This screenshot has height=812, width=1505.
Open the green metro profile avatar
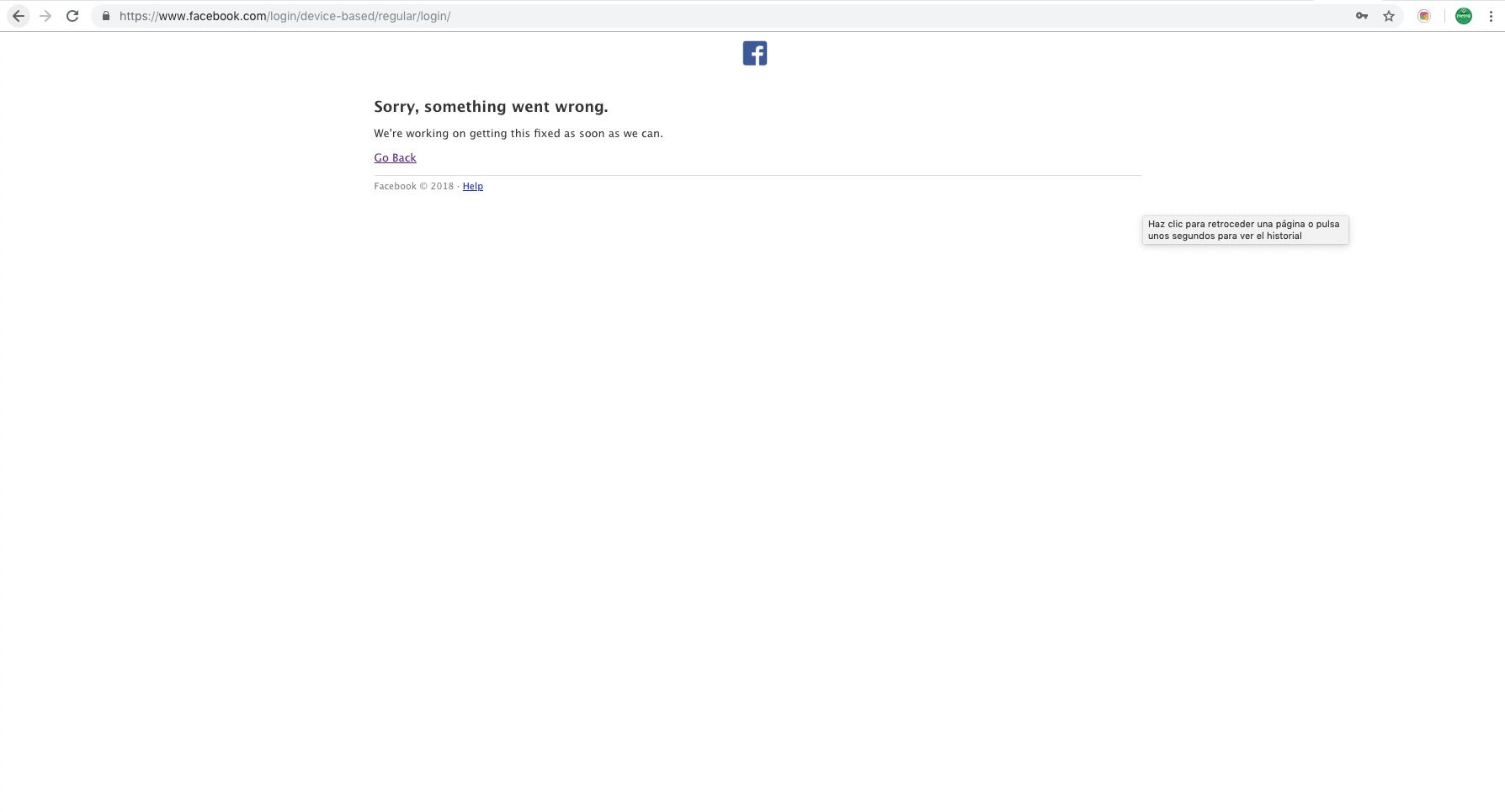tap(1464, 16)
